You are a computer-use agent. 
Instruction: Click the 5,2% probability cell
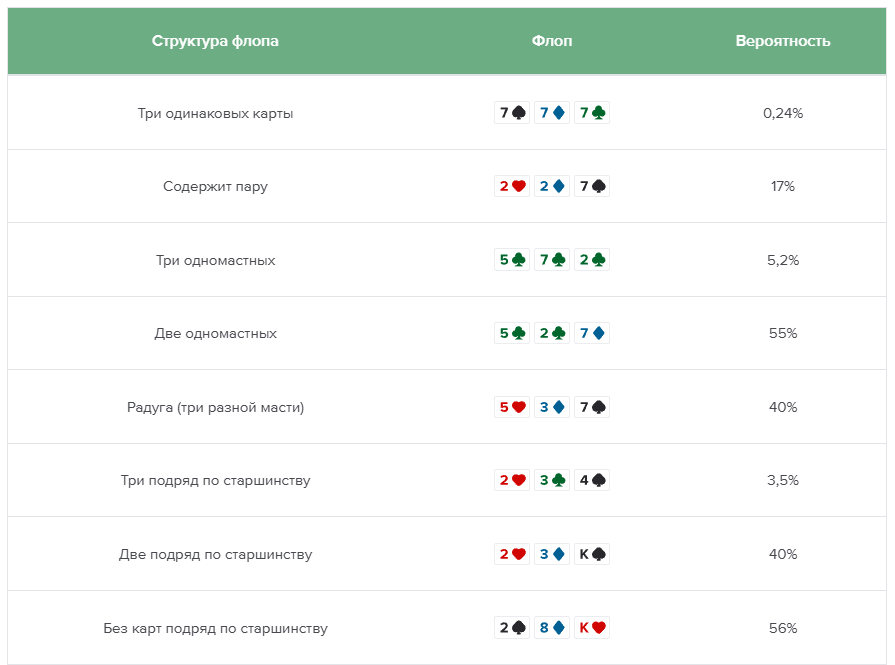(x=783, y=260)
